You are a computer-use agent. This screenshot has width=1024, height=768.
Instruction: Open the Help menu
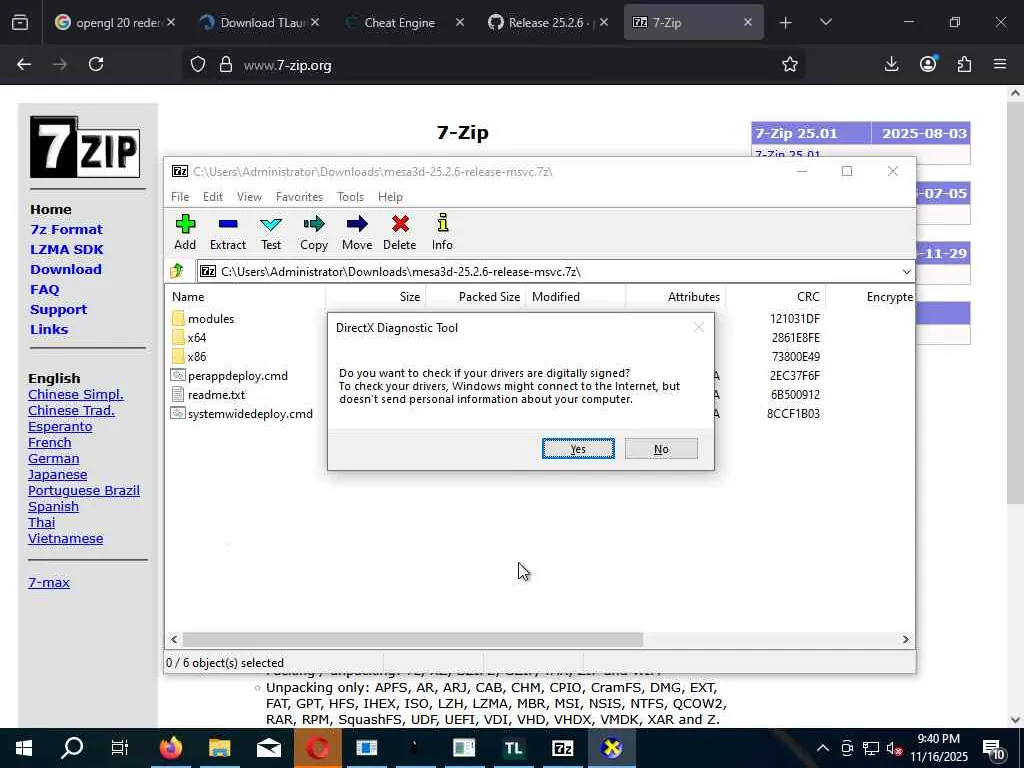[x=390, y=197]
